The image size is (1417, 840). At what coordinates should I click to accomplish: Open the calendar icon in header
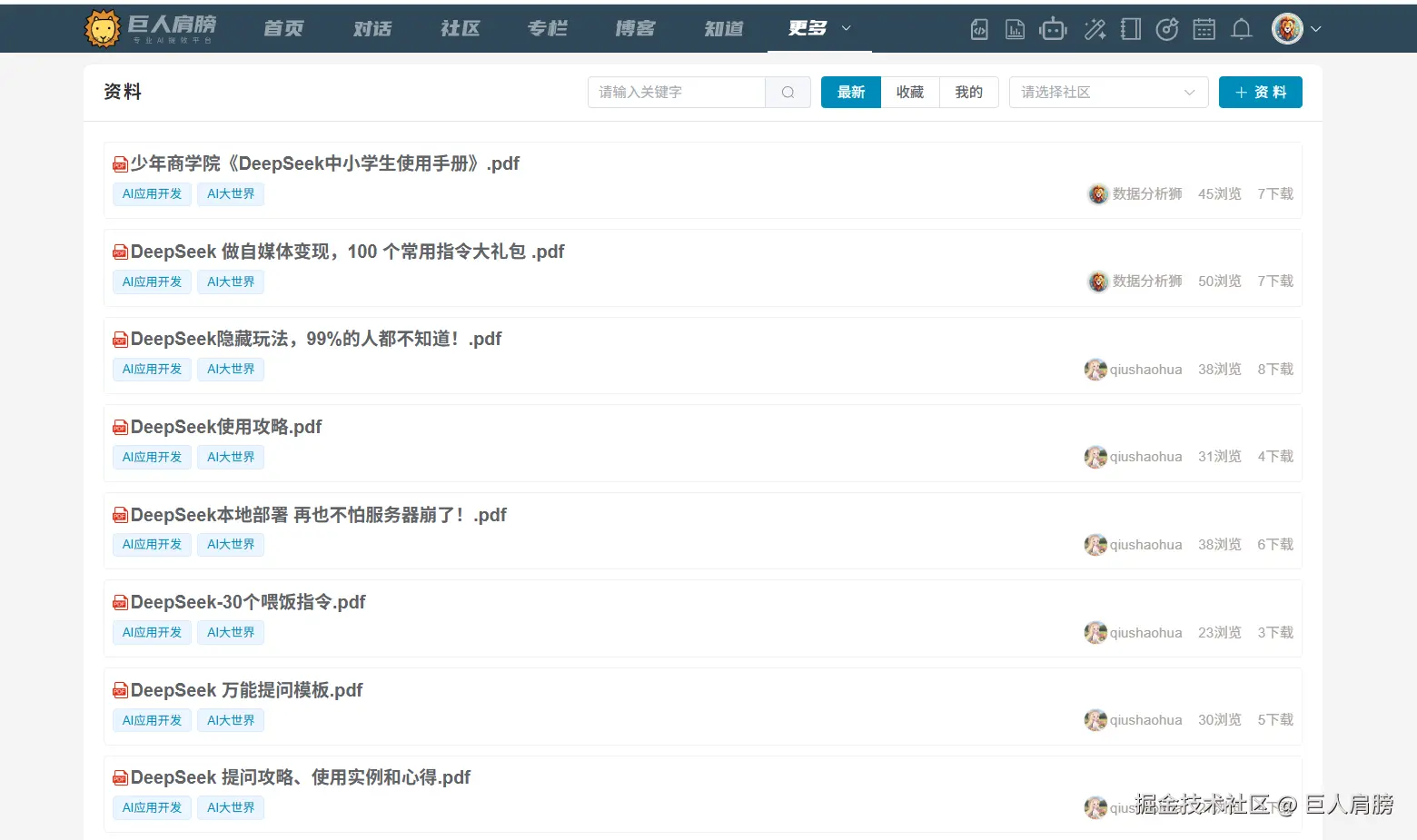pos(1204,29)
